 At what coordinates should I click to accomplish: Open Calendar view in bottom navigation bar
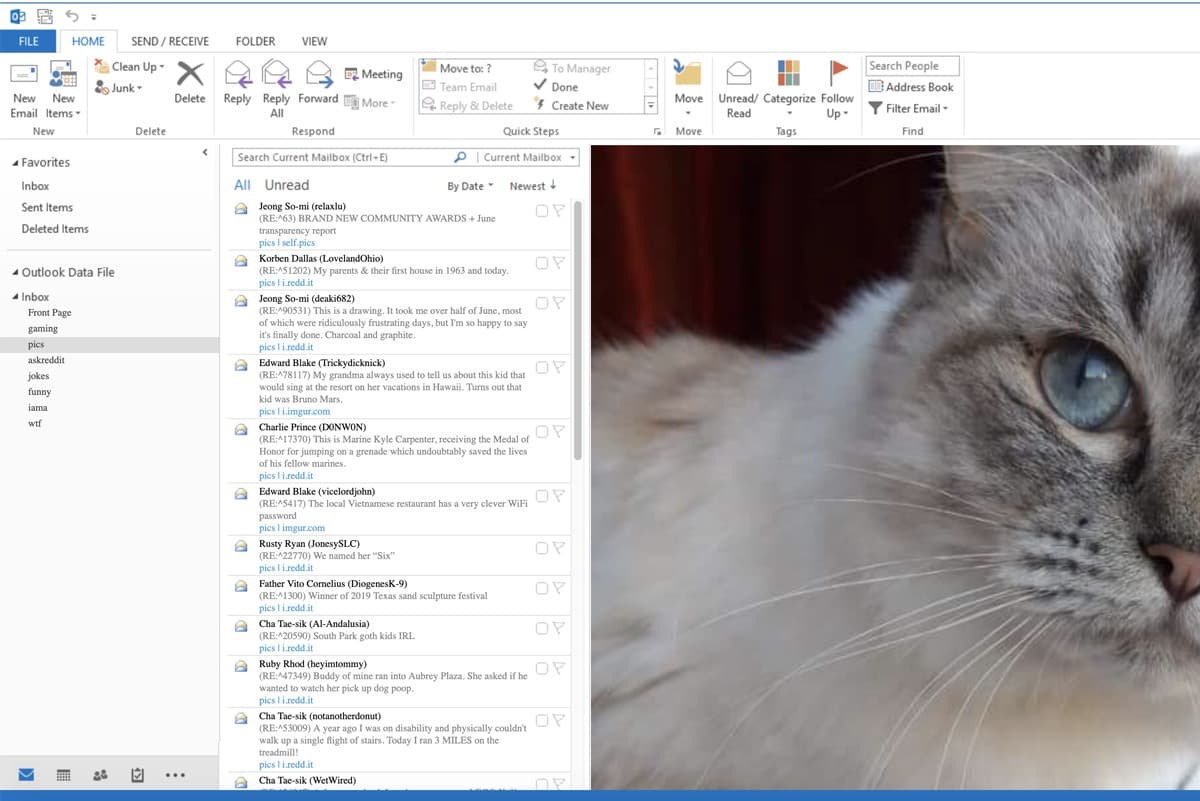[63, 775]
